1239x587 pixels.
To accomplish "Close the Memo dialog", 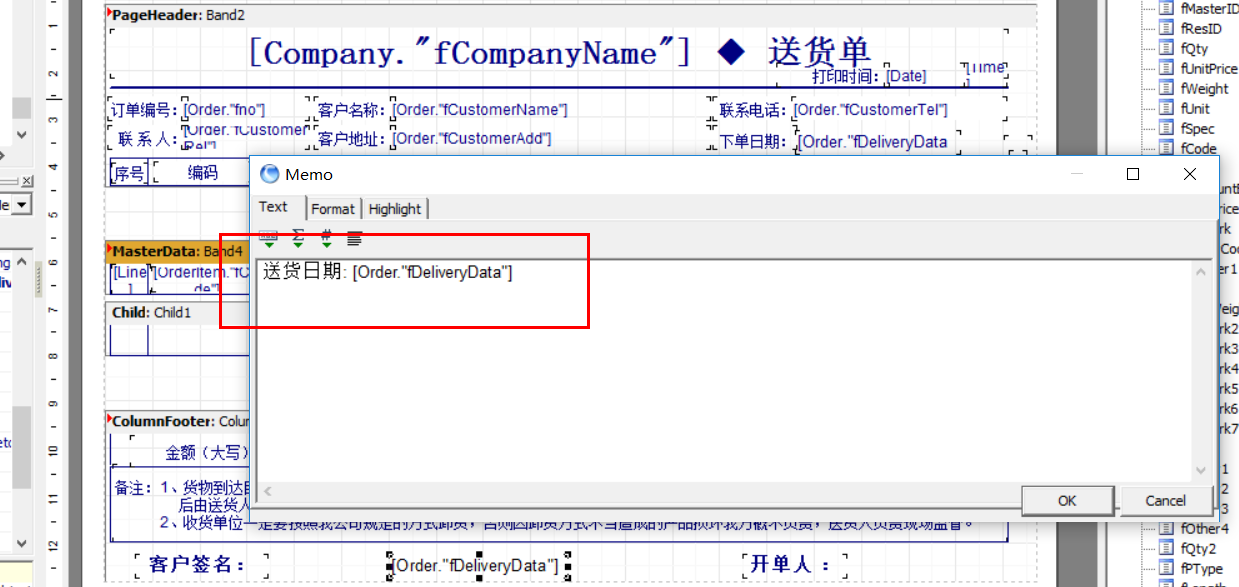I will (1189, 174).
